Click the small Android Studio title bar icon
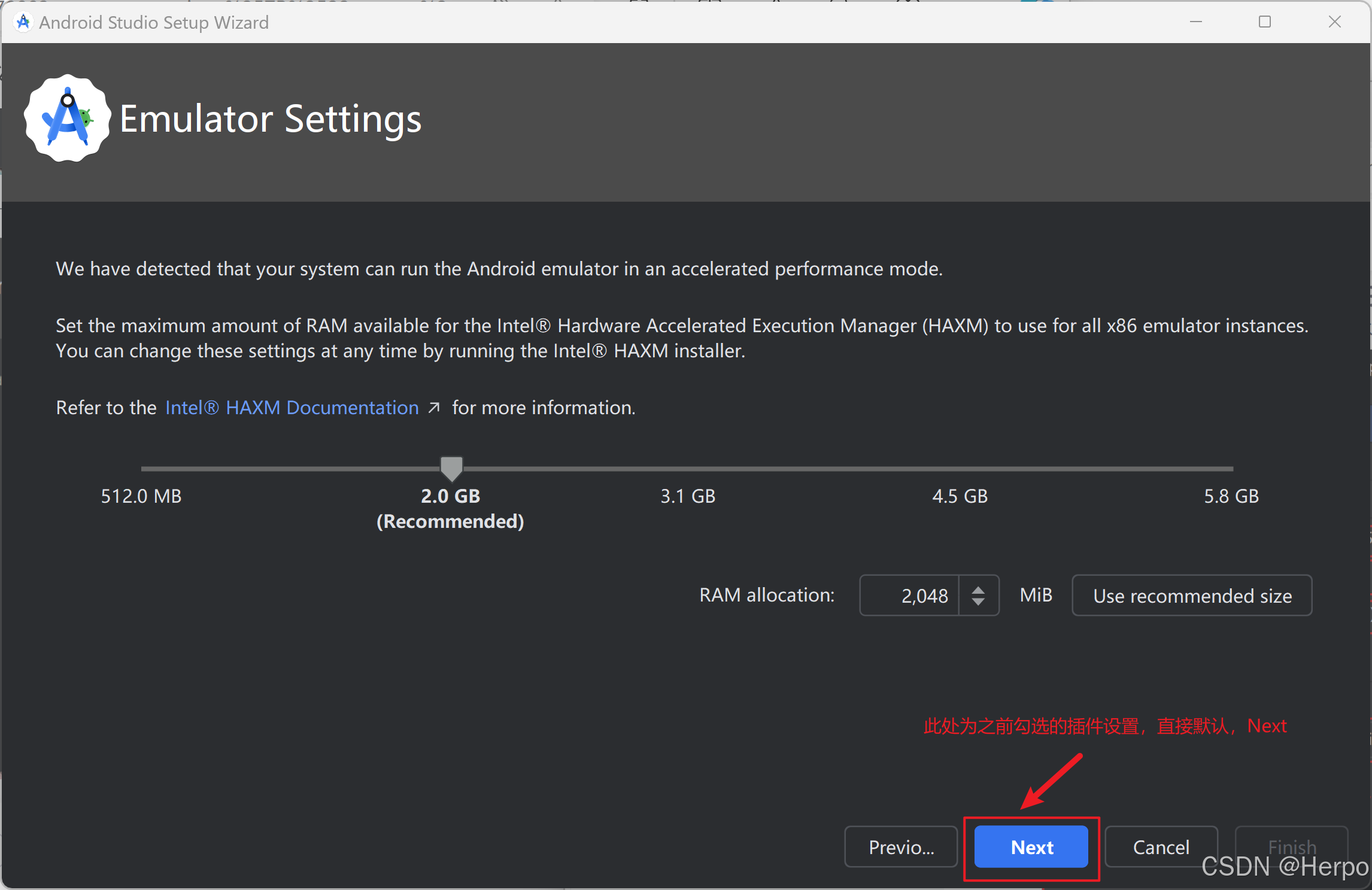This screenshot has height=890, width=1372. [x=23, y=22]
